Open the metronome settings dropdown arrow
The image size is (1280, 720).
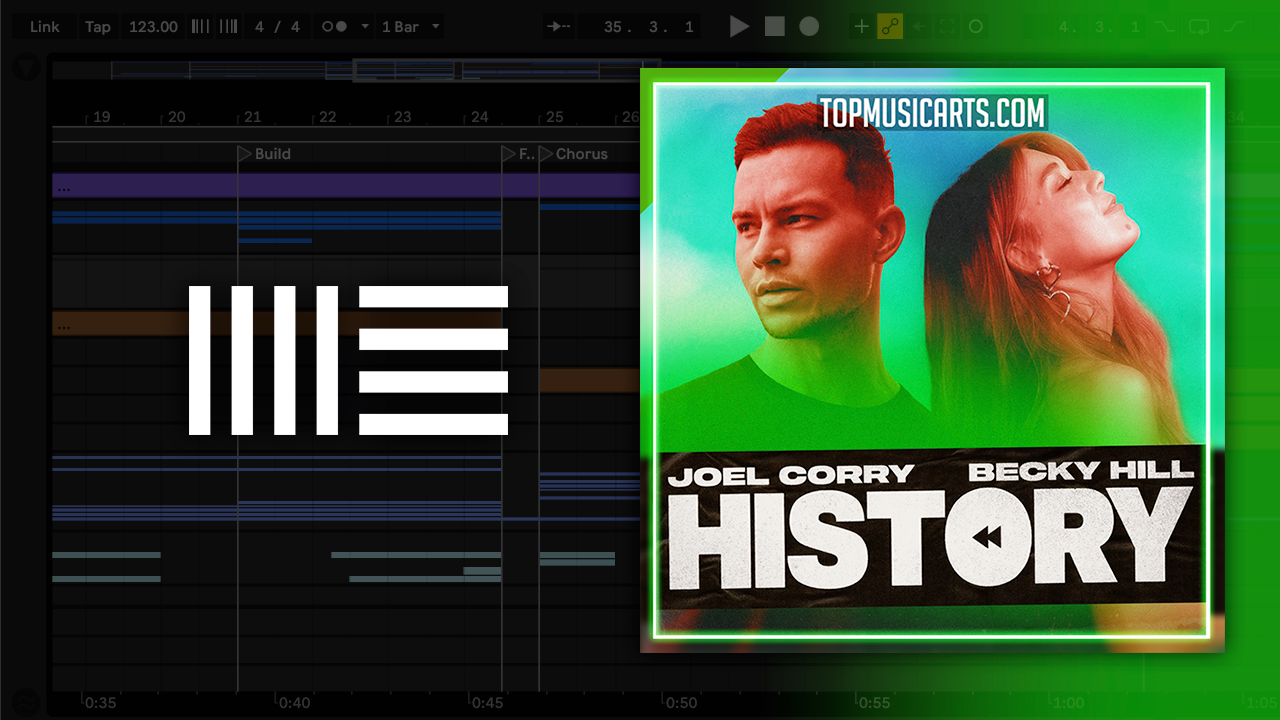tap(364, 27)
